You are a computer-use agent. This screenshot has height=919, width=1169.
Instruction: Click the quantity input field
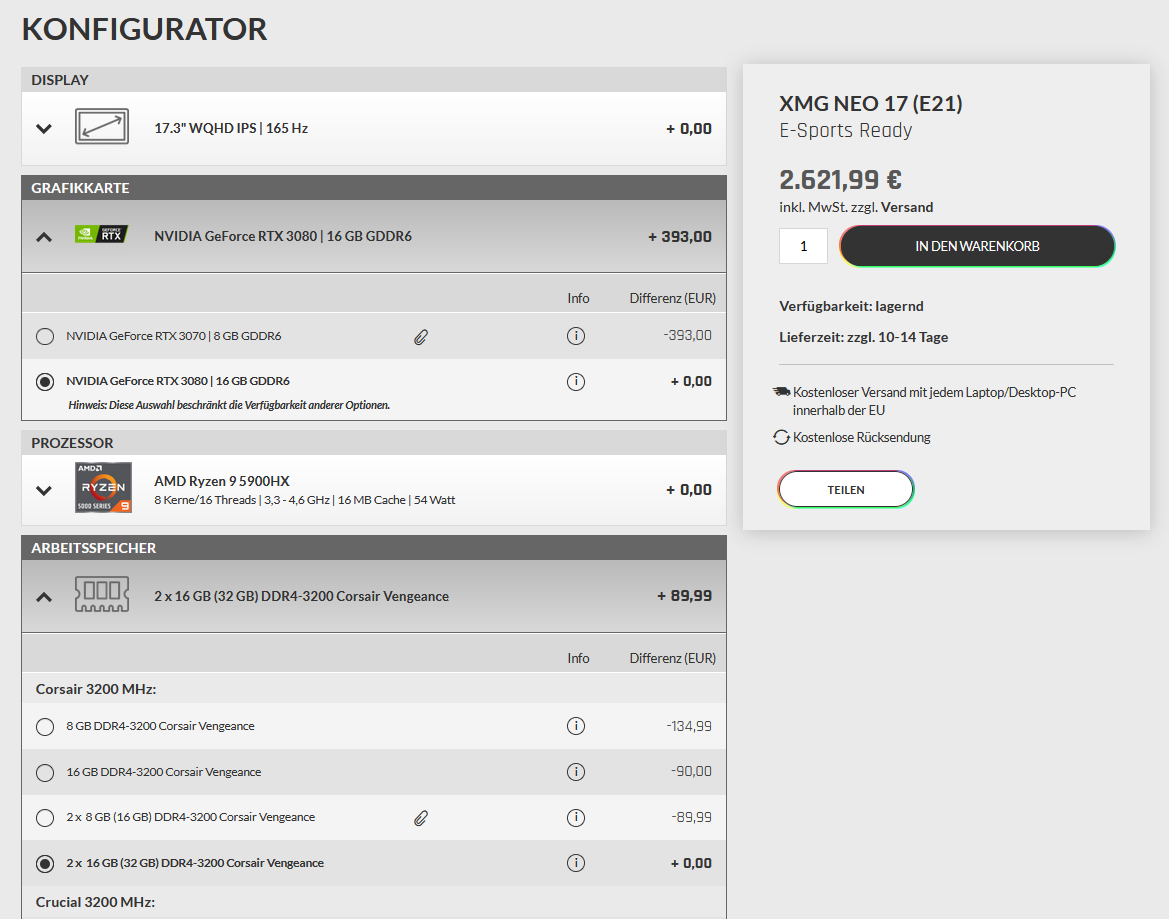click(x=803, y=246)
